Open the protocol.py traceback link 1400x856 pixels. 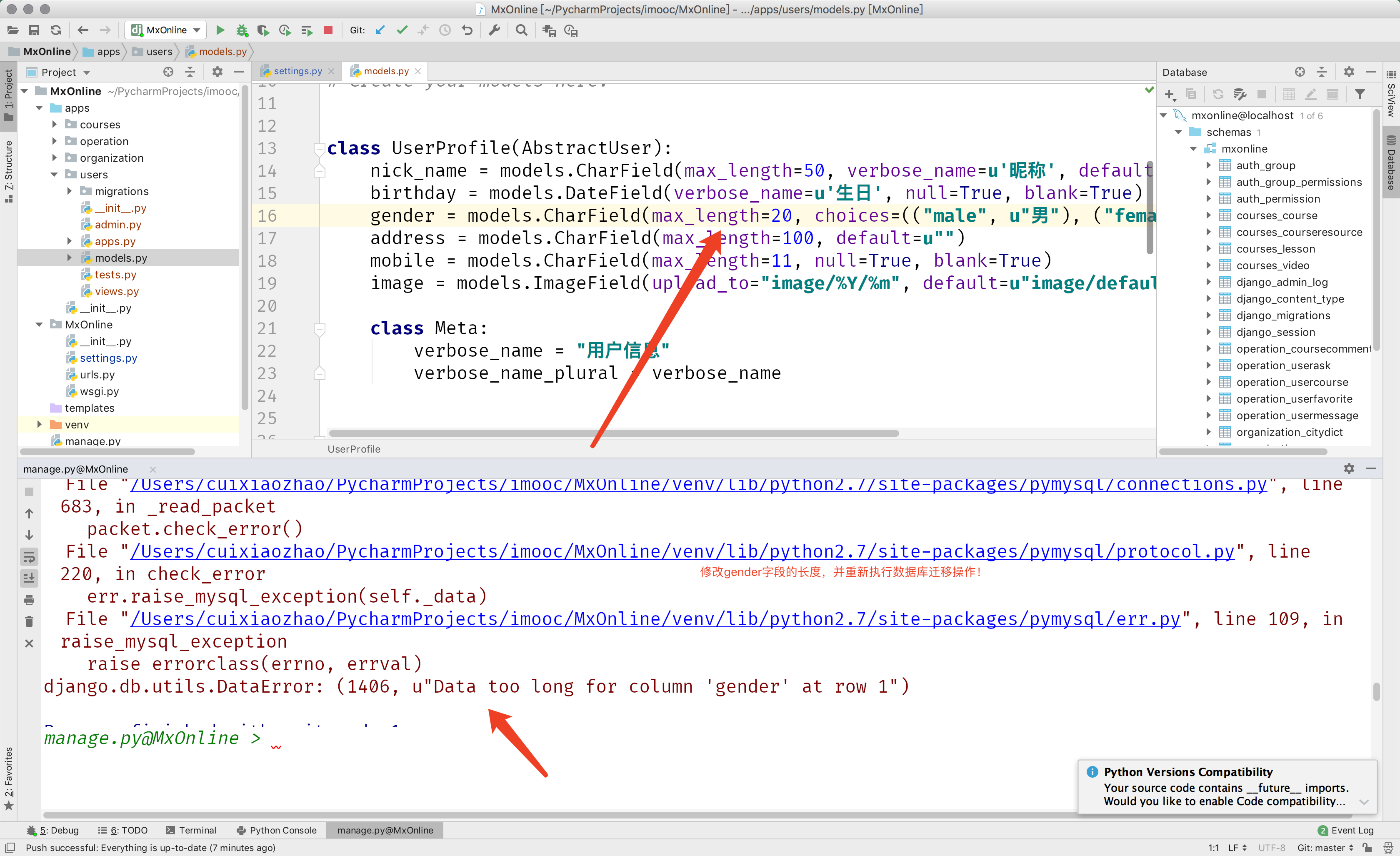coord(682,551)
